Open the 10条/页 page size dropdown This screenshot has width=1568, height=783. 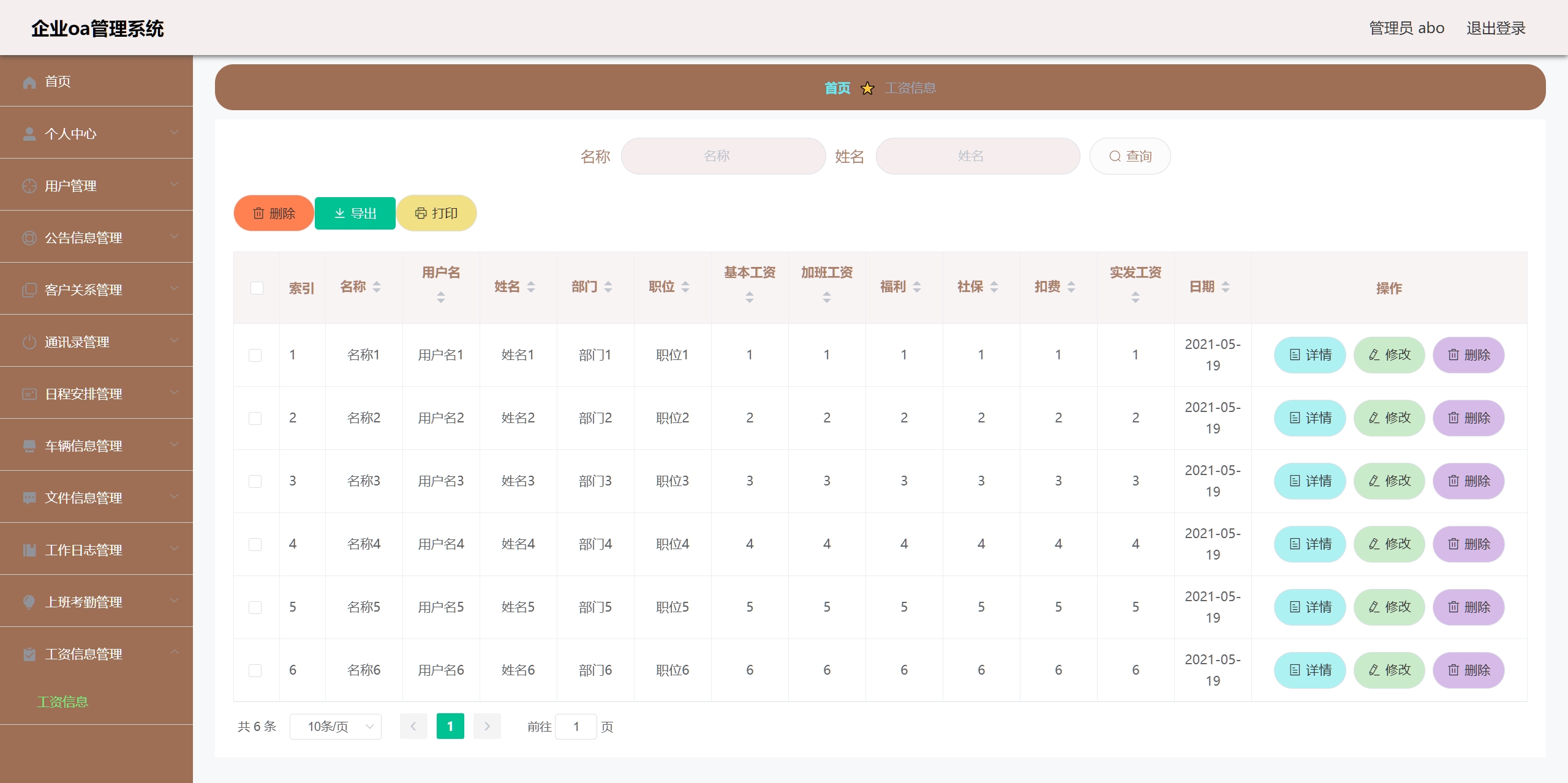336,727
